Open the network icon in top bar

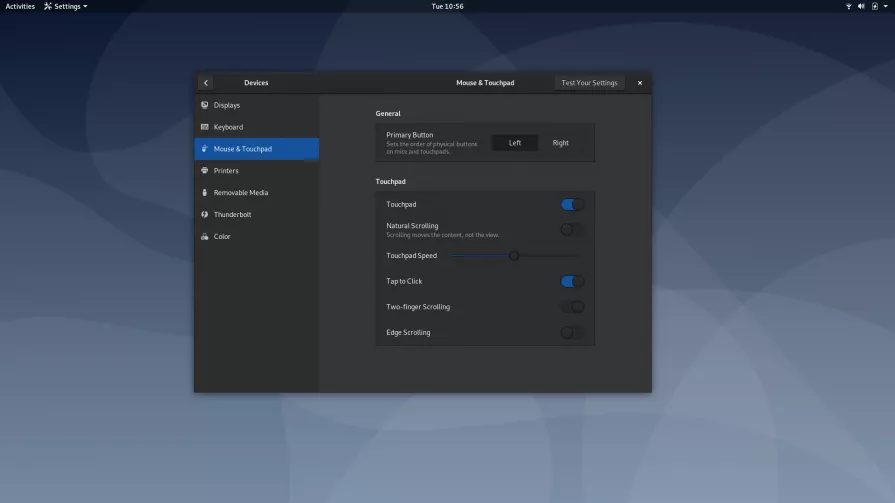click(x=848, y=6)
